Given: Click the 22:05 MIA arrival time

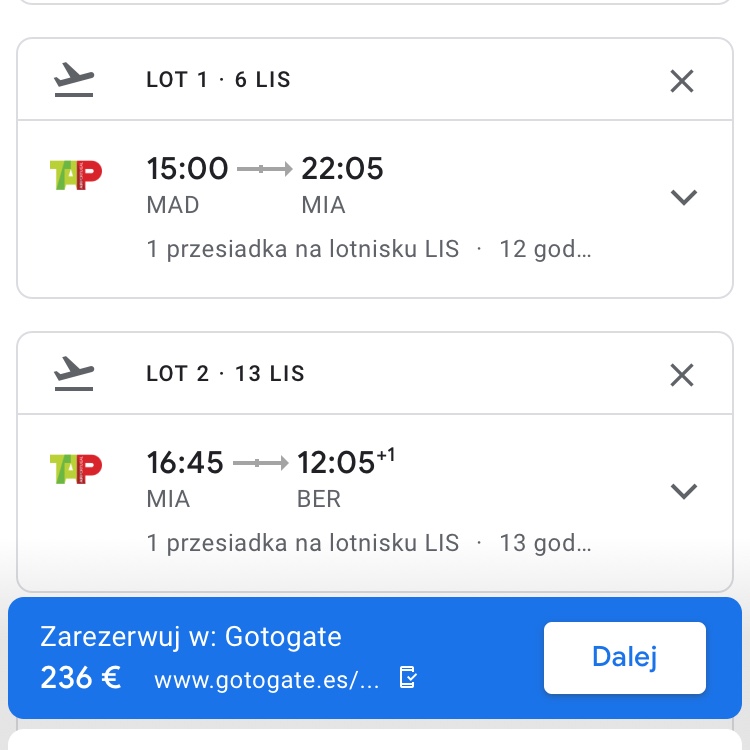Looking at the screenshot, I should (342, 168).
